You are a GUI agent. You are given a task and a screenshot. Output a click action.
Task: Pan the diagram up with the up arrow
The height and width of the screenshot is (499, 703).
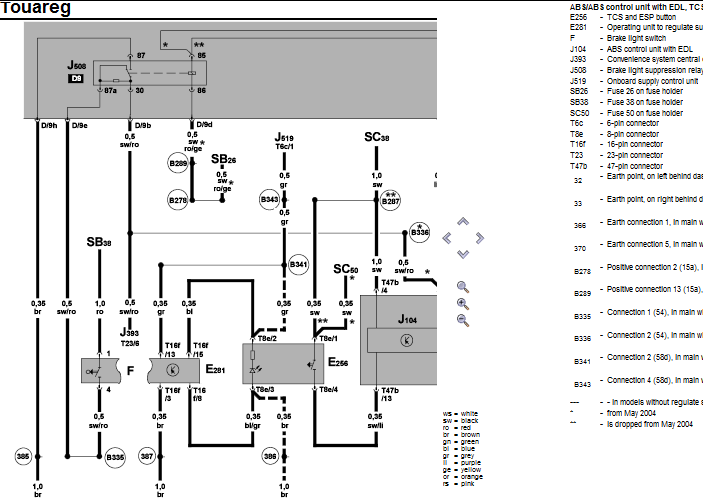(463, 221)
